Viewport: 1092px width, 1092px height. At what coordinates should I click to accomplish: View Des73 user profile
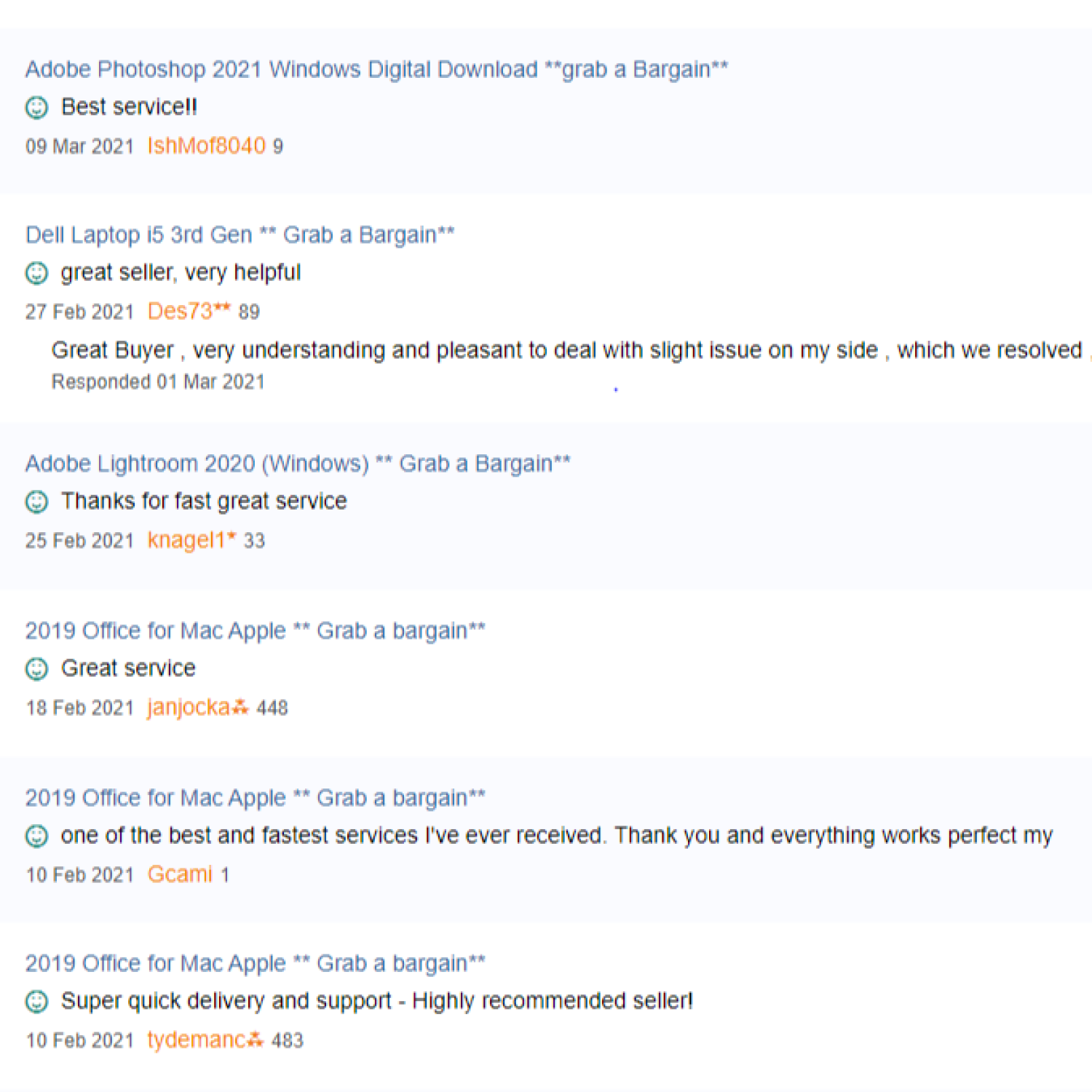pos(181,312)
